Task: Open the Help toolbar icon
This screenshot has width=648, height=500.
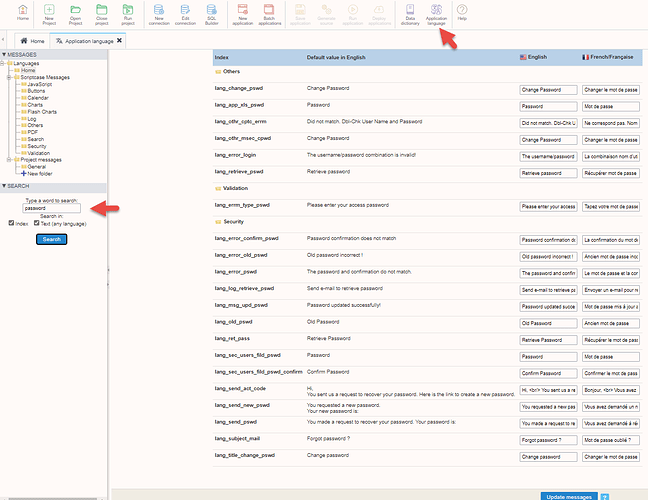Action: [462, 12]
